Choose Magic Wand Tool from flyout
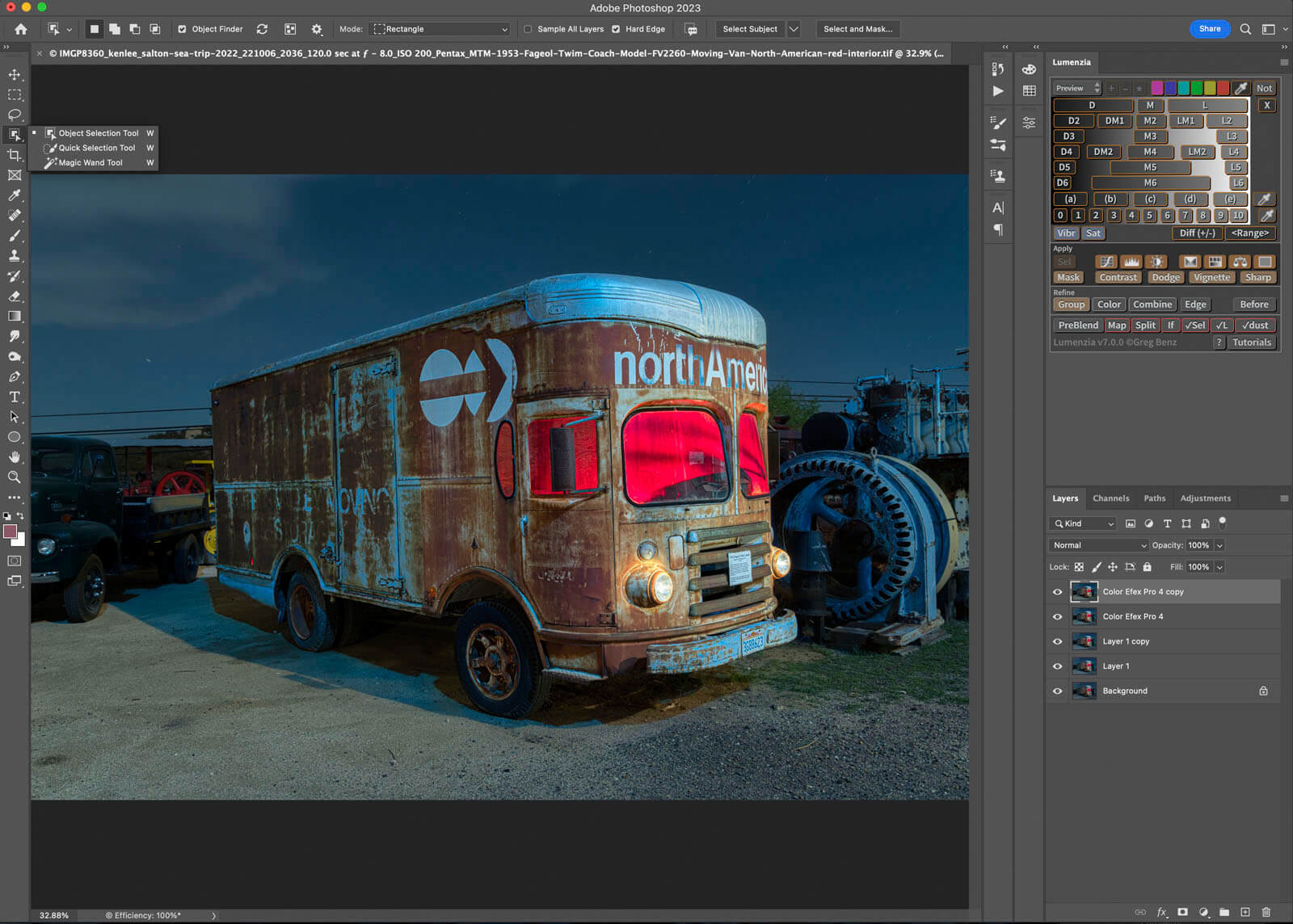1293x924 pixels. click(91, 163)
